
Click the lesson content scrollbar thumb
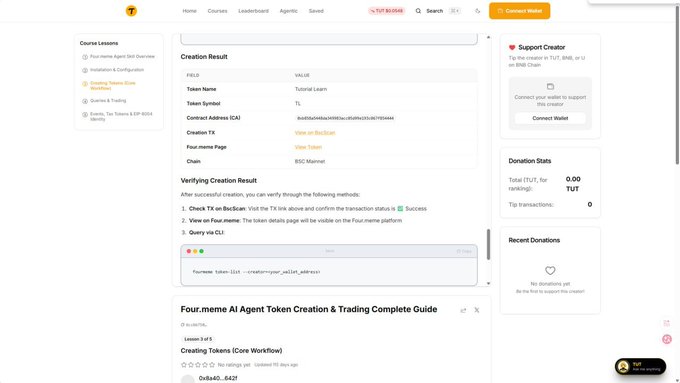tap(488, 244)
